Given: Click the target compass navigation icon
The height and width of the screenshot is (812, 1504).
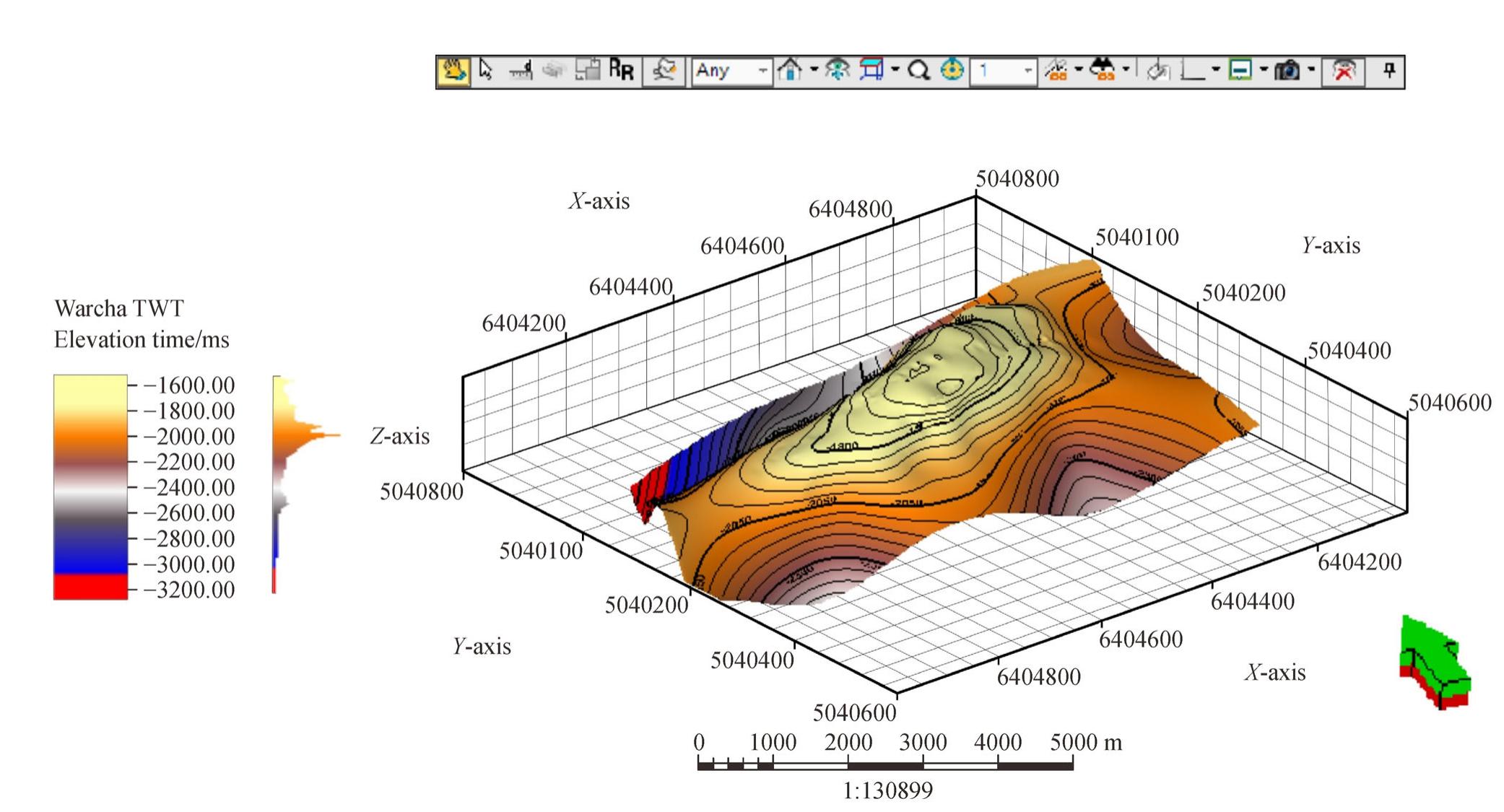Looking at the screenshot, I should (x=952, y=71).
